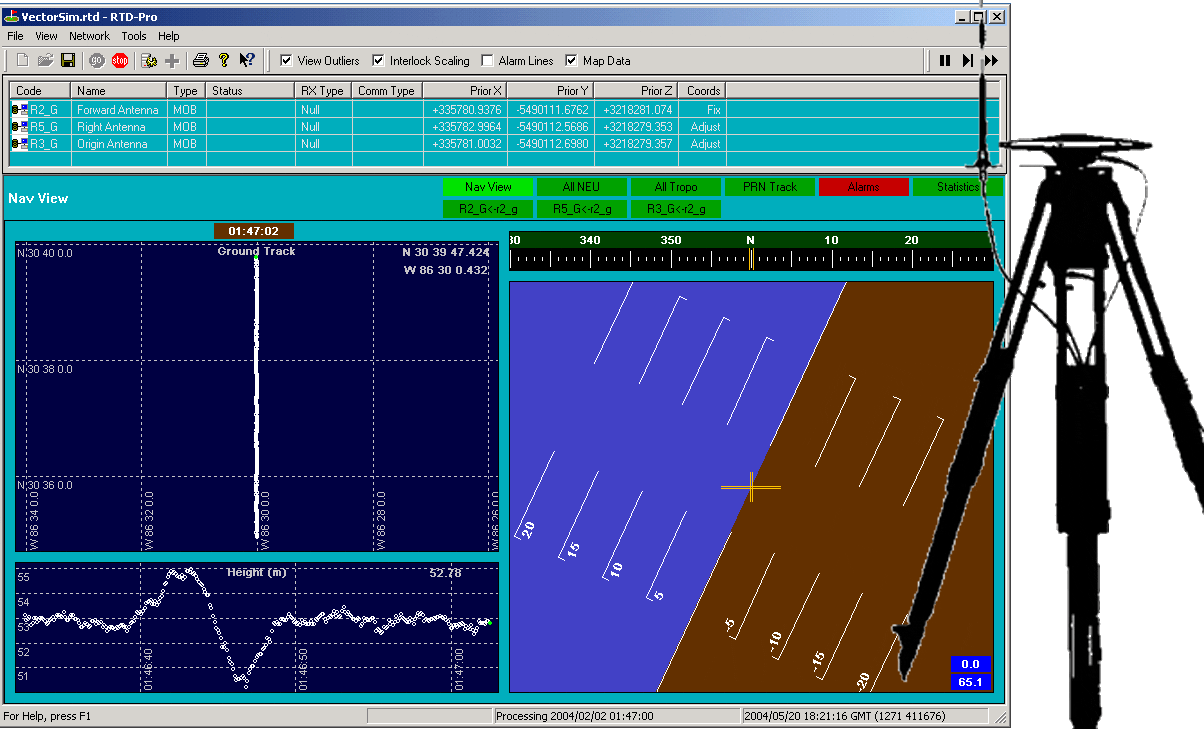Open the Help menu
Image resolution: width=1204 pixels, height=729 pixels.
pyautogui.click(x=169, y=36)
